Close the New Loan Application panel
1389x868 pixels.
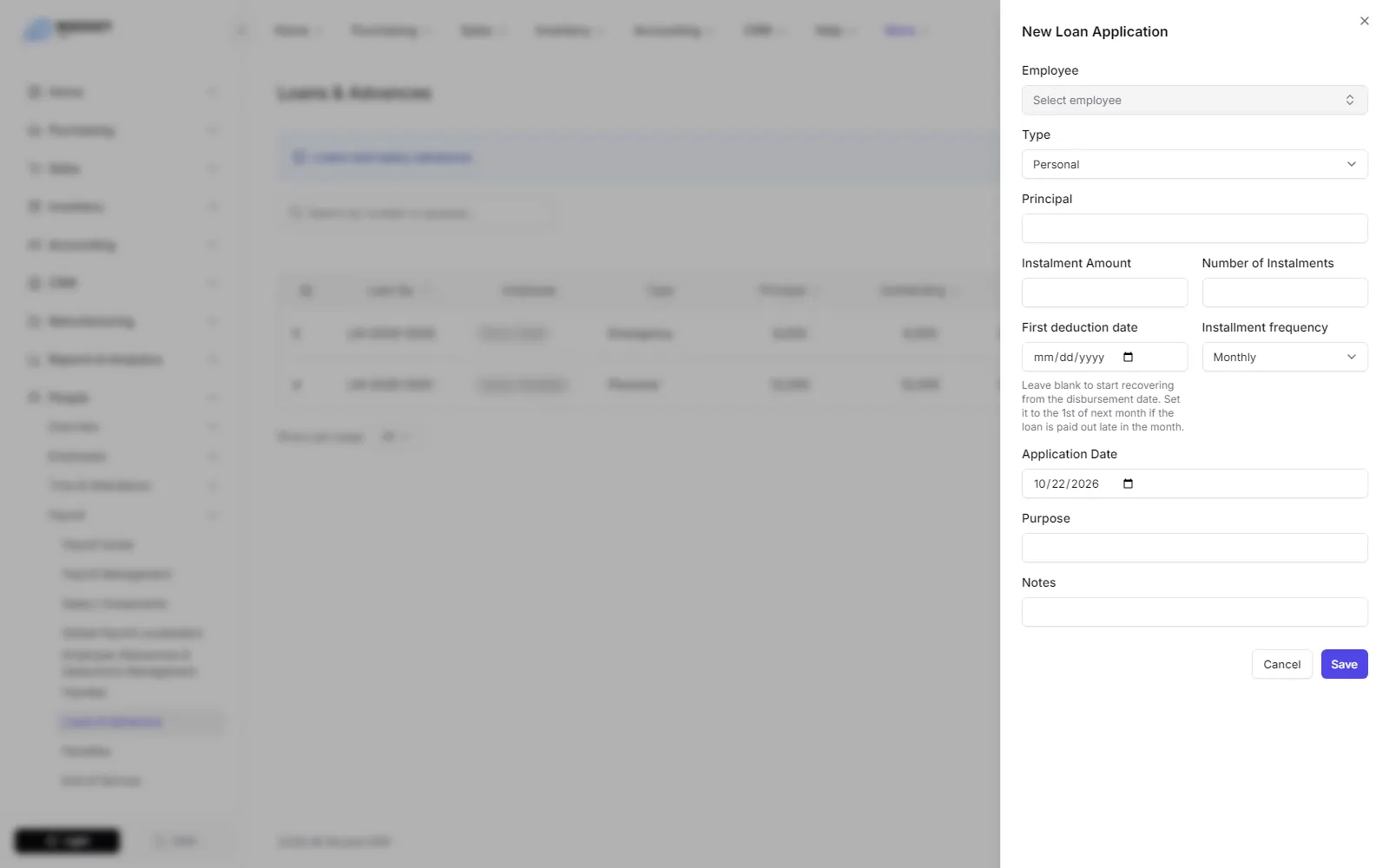[x=1364, y=21]
